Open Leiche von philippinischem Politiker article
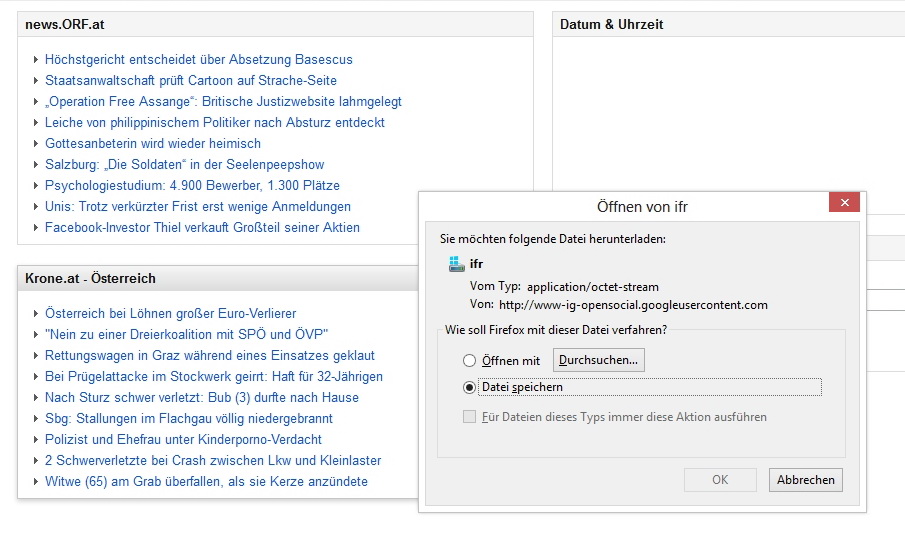Image resolution: width=905 pixels, height=554 pixels. [x=214, y=123]
